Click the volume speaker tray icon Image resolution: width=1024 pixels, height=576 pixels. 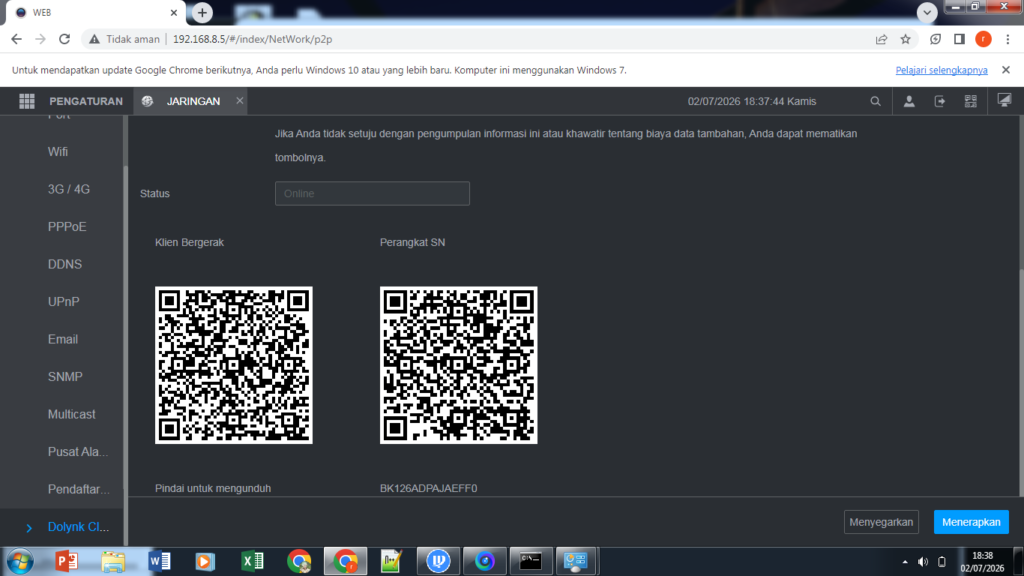[x=923, y=562]
